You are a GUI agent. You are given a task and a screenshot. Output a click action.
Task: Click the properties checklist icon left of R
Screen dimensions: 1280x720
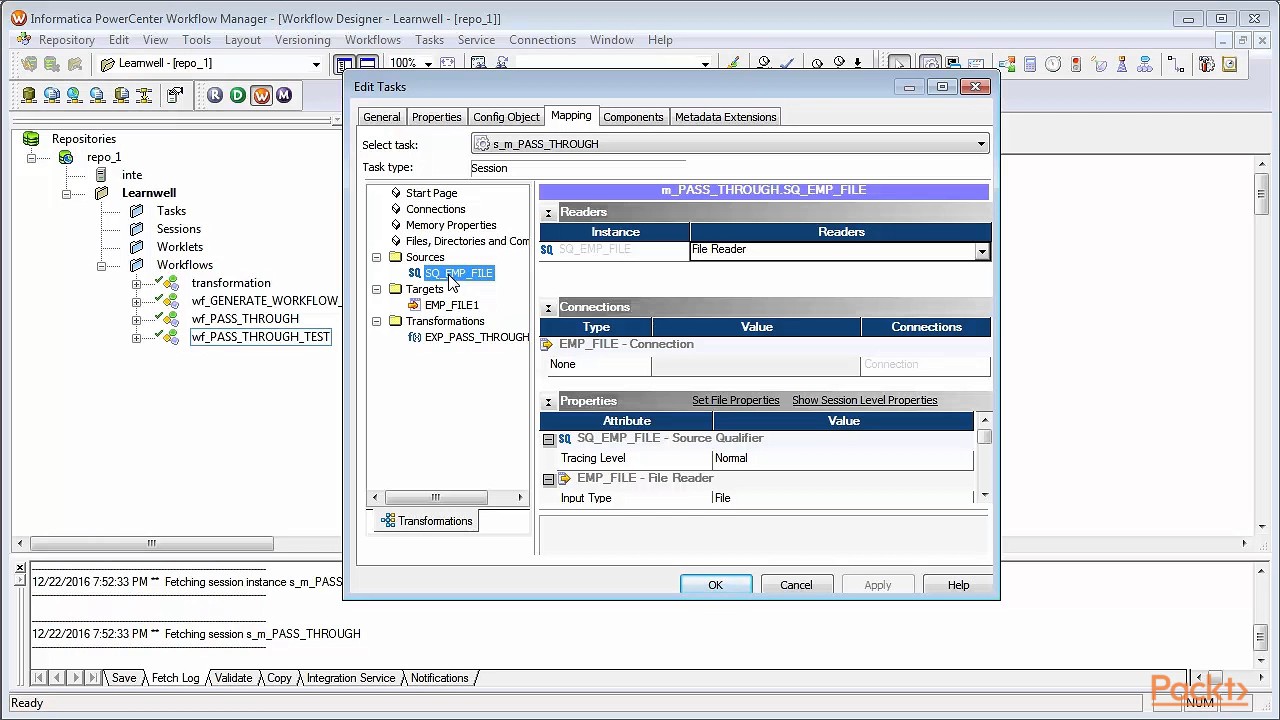click(175, 95)
